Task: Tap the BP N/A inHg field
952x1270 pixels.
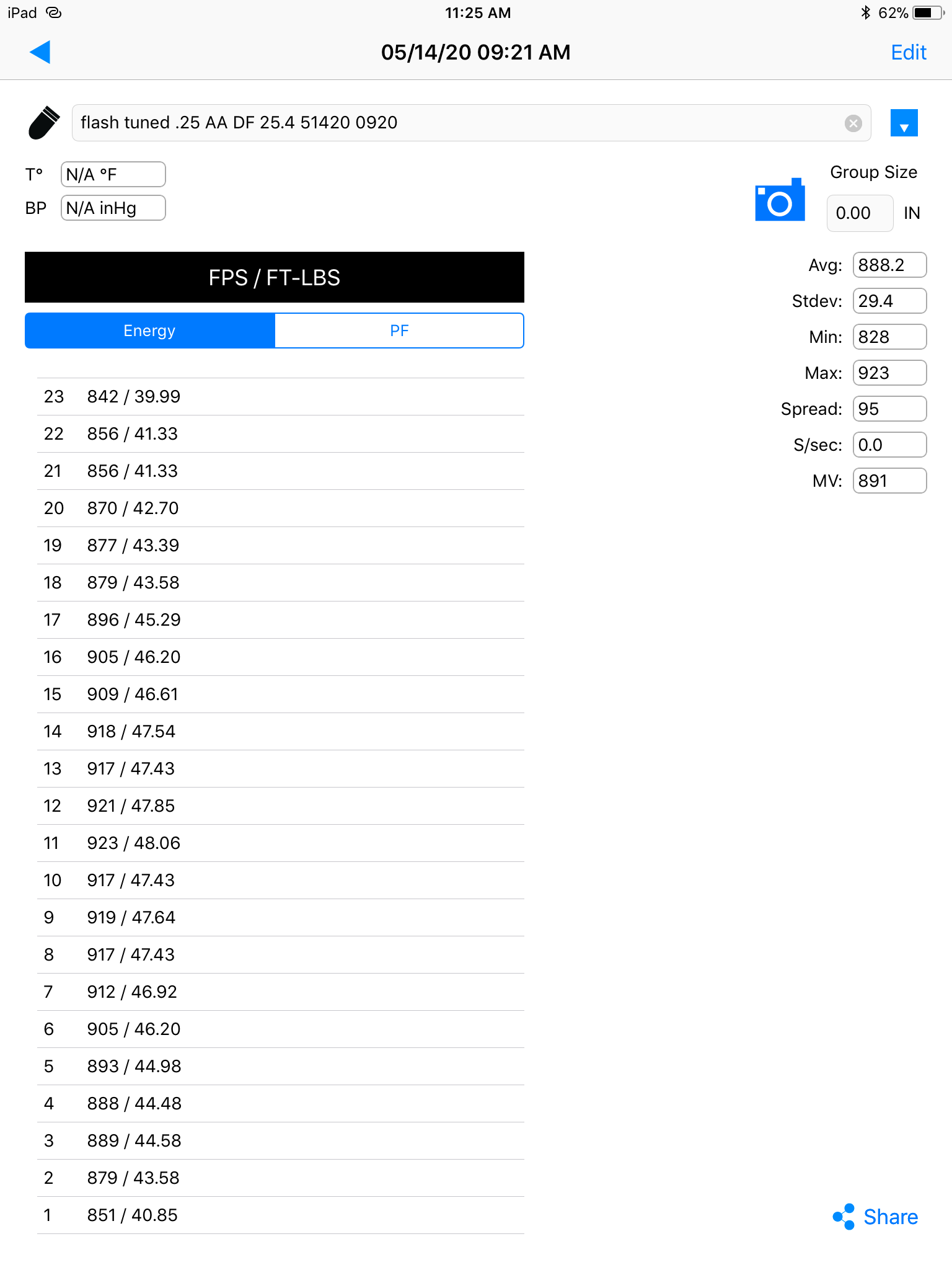Action: 113,208
